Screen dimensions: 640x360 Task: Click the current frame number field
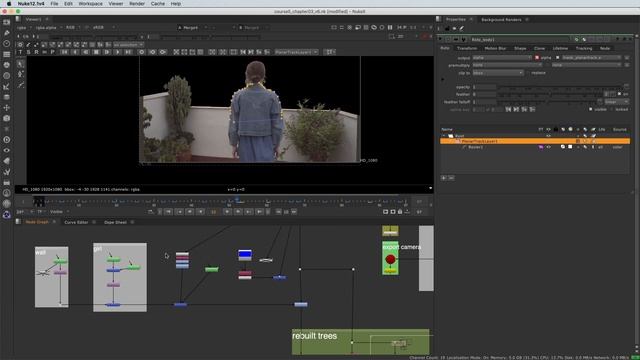click(213, 212)
